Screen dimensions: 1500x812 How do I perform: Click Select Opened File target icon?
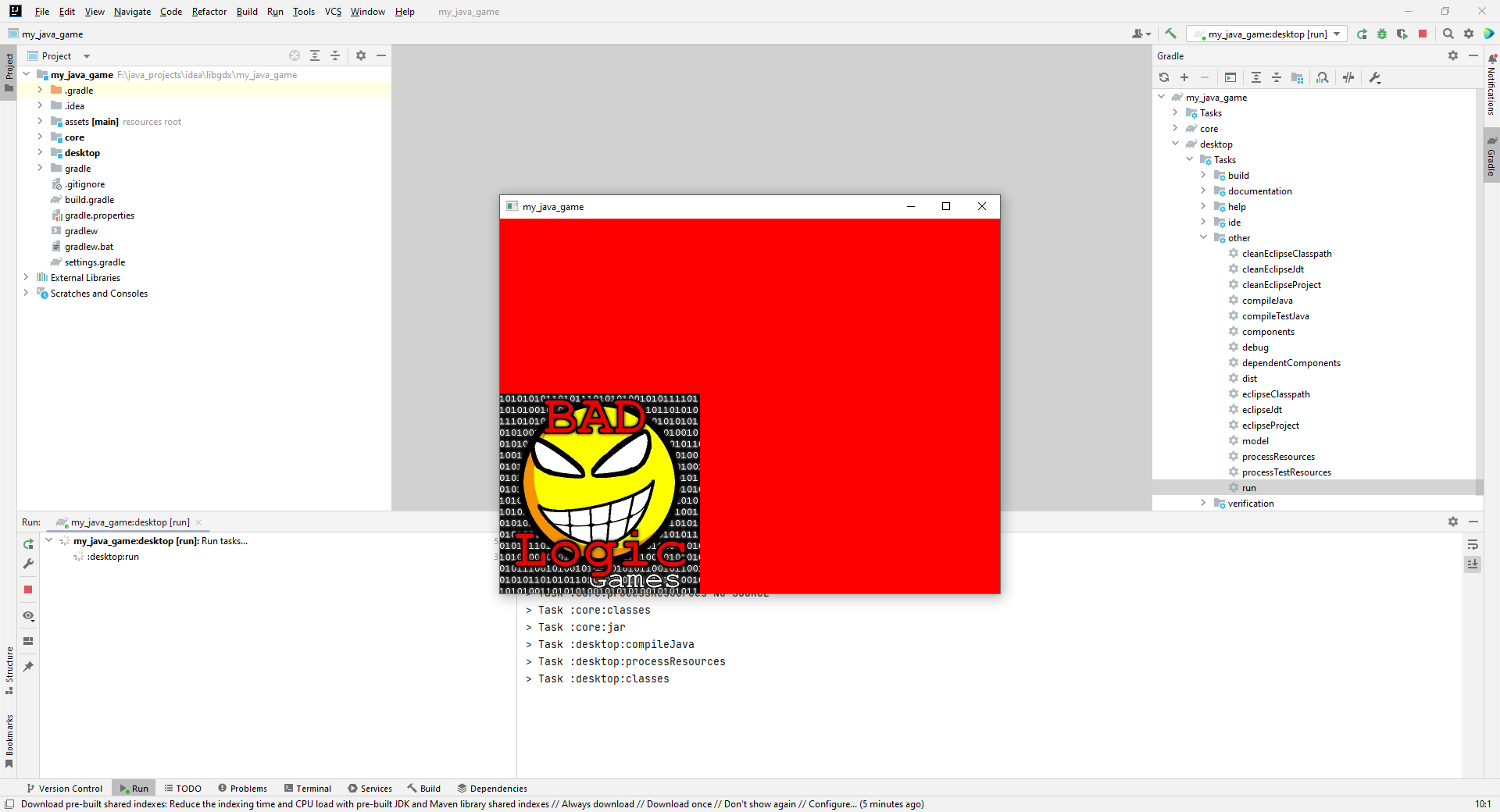(x=295, y=55)
